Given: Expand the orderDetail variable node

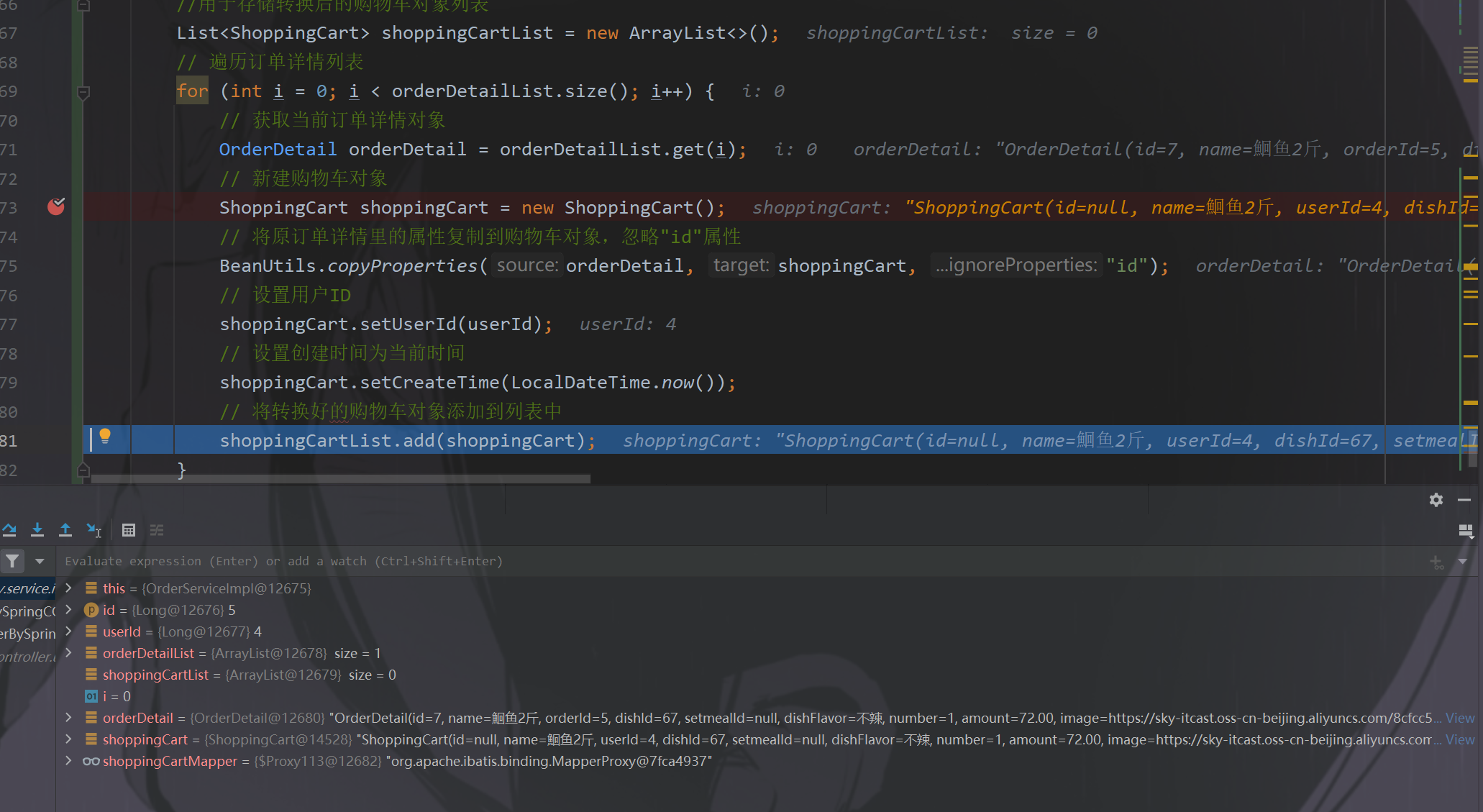Looking at the screenshot, I should pyautogui.click(x=68, y=718).
